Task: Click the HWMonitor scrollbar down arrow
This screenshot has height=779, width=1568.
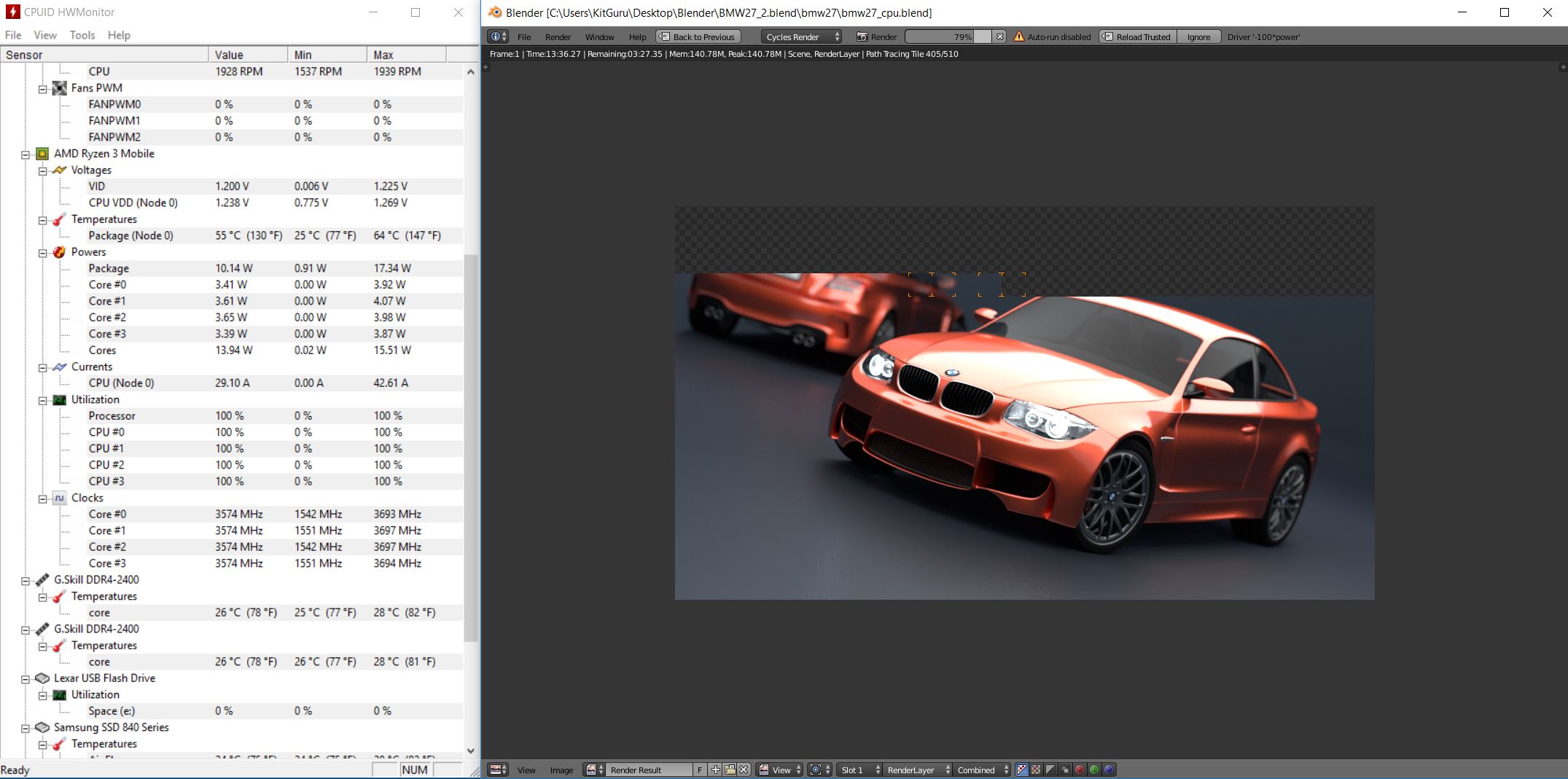Action: 470,751
